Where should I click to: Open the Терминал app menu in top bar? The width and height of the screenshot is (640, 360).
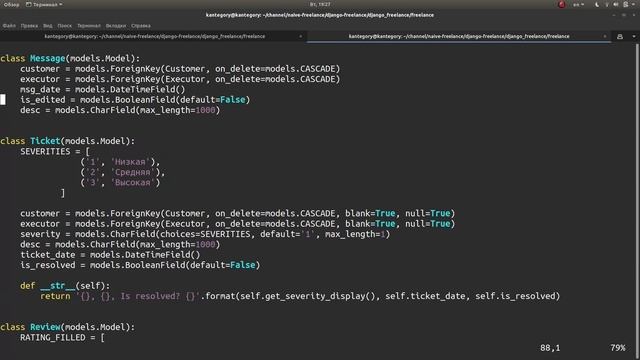click(44, 4)
